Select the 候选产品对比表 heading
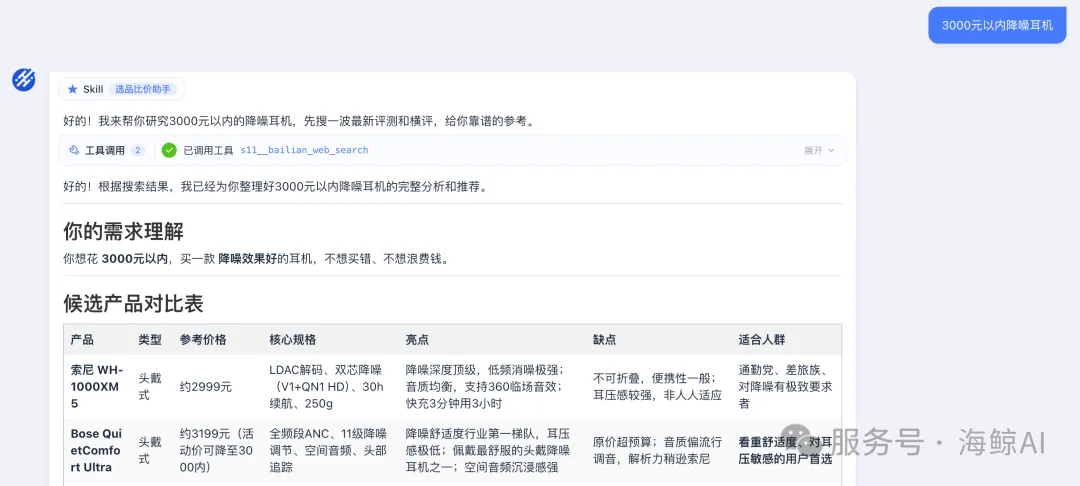 point(133,303)
